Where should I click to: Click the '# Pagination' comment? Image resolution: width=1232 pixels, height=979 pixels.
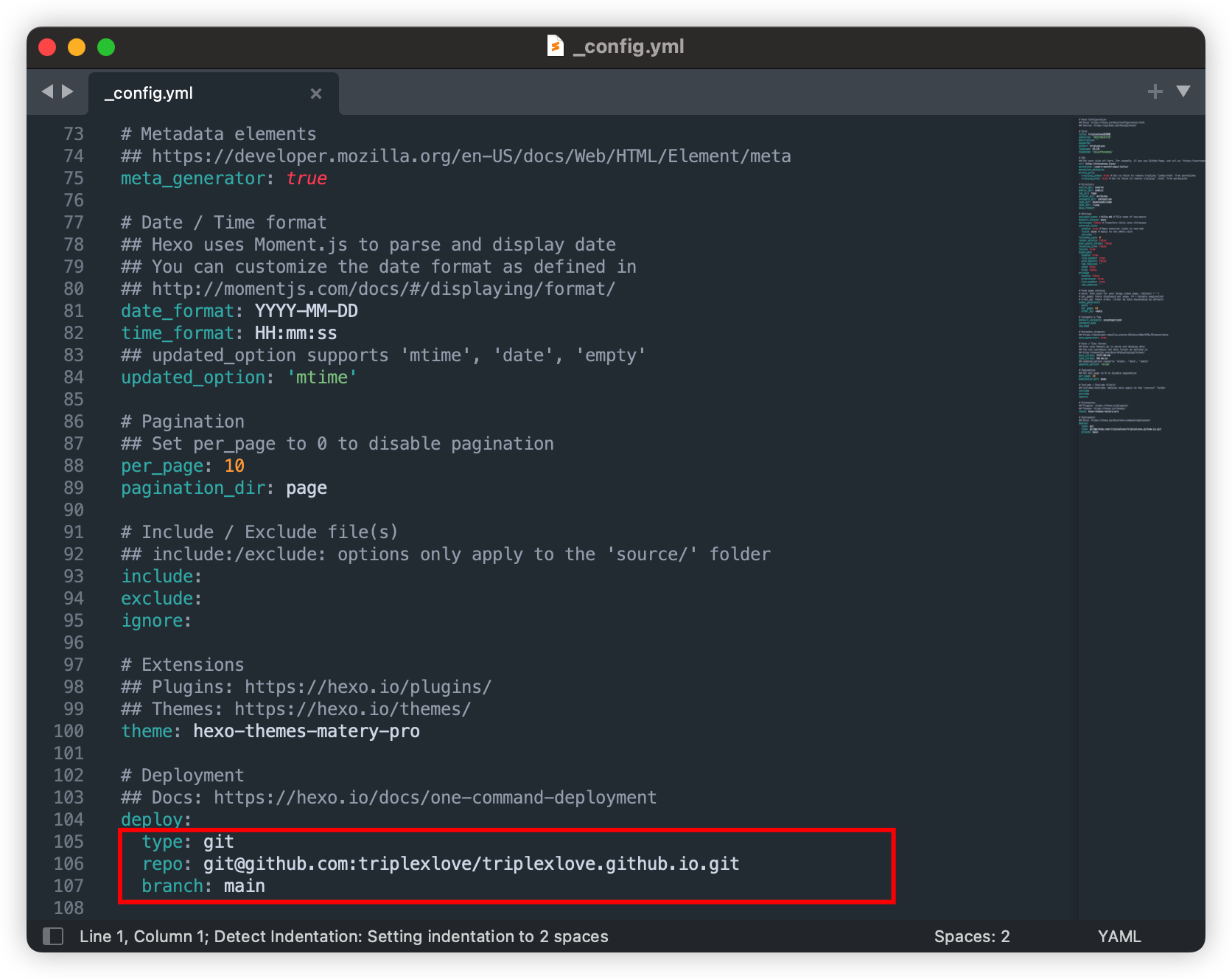(183, 422)
